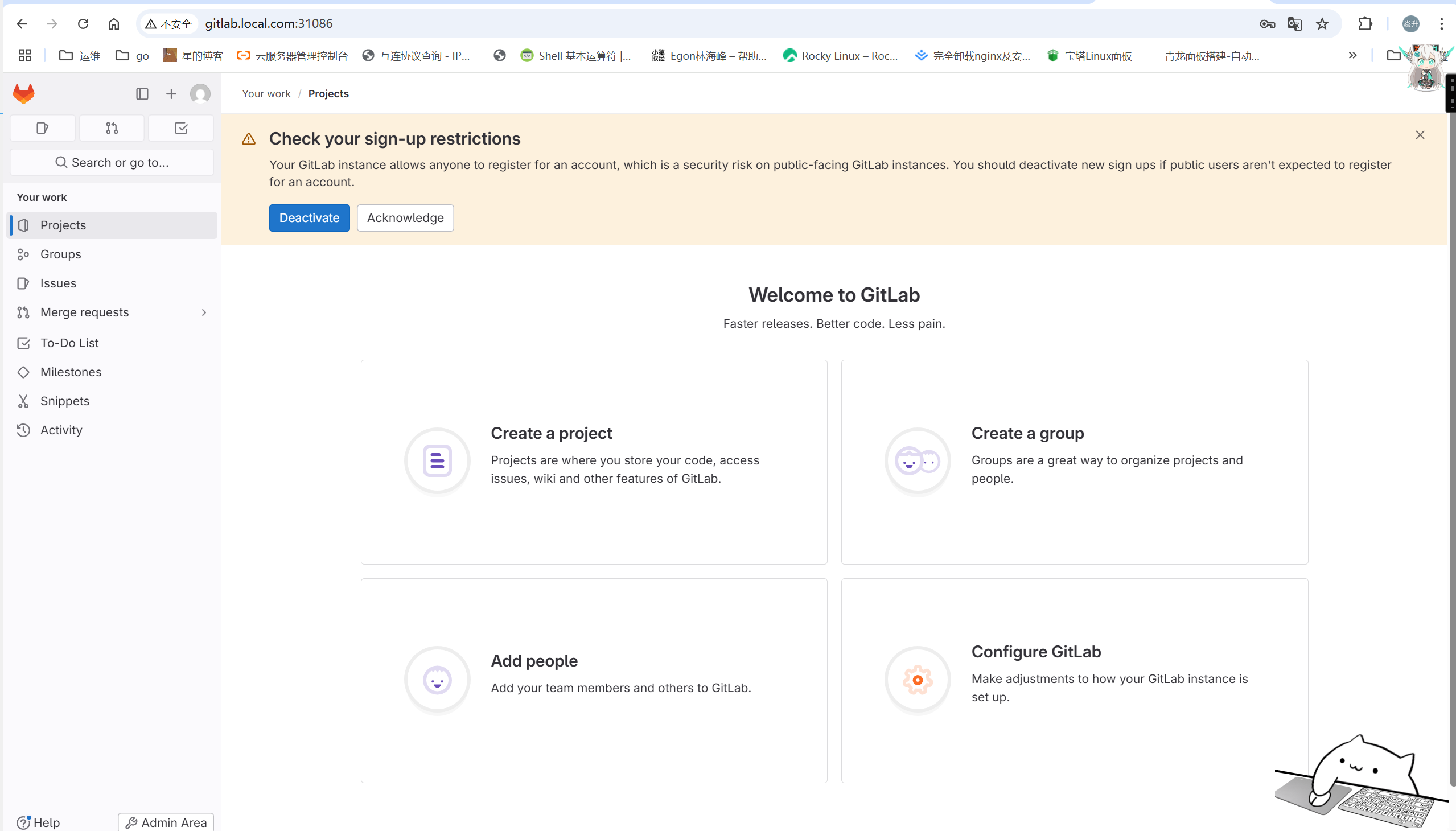Open the go bookmark folder
1456x831 pixels.
[133, 56]
